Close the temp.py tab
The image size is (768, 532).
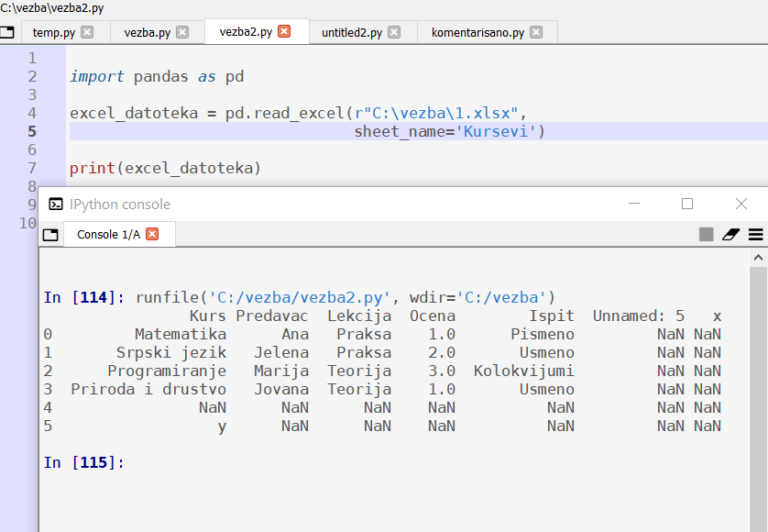click(87, 32)
